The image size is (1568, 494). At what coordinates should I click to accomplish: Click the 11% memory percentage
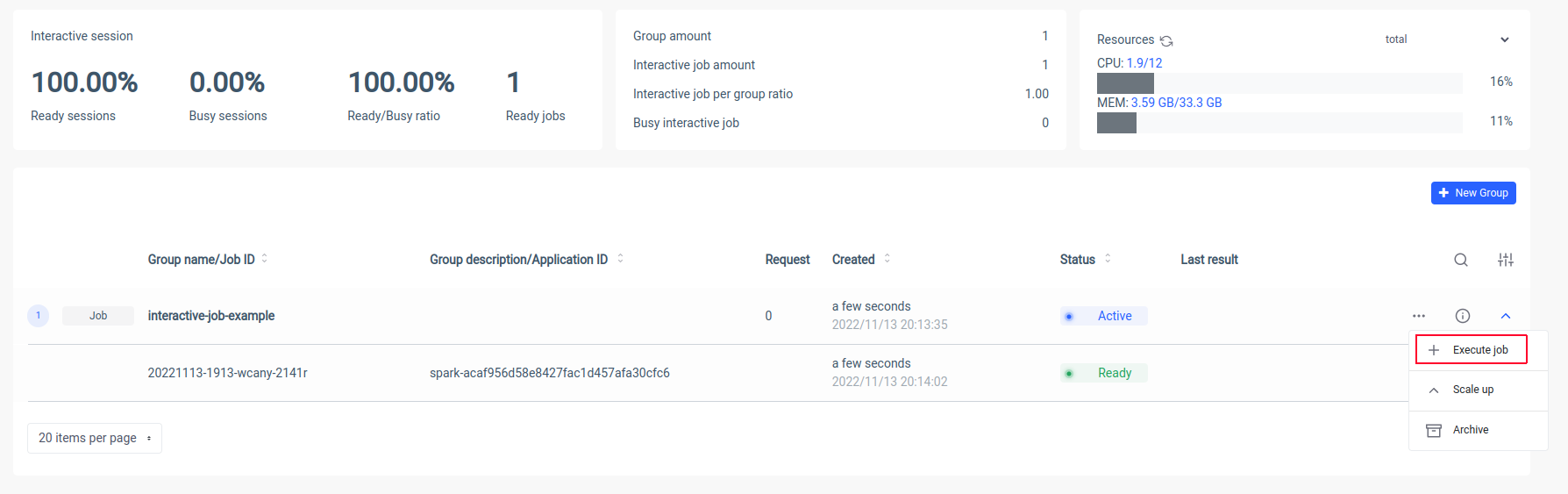[1501, 121]
